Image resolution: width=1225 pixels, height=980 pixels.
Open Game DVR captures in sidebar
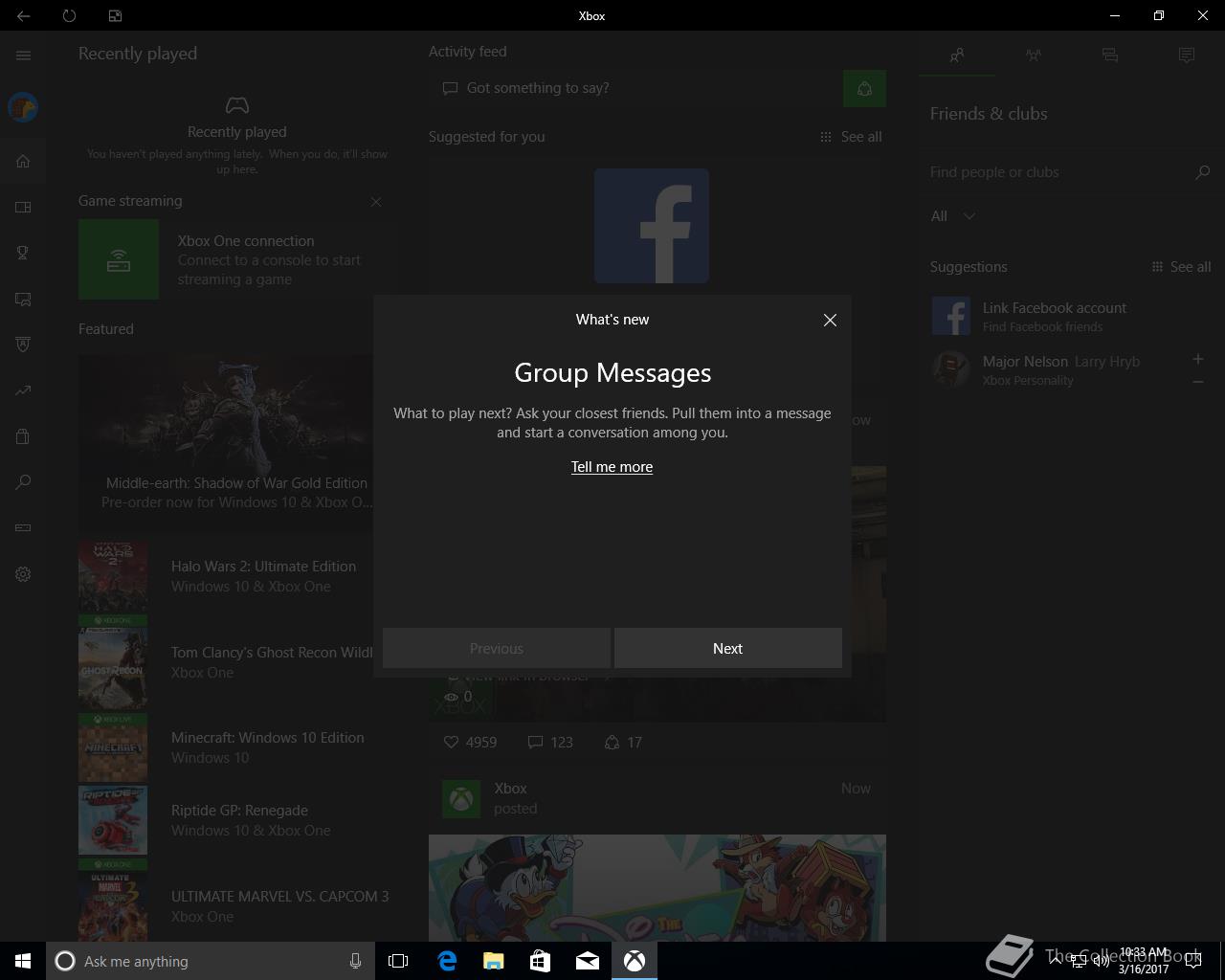(x=23, y=299)
